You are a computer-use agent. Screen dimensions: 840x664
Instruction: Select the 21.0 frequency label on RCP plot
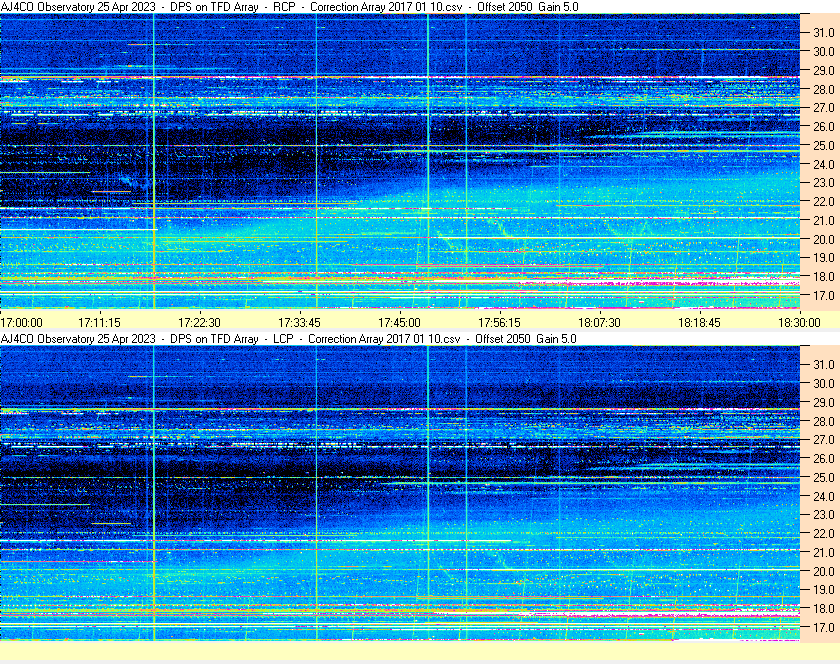824,221
